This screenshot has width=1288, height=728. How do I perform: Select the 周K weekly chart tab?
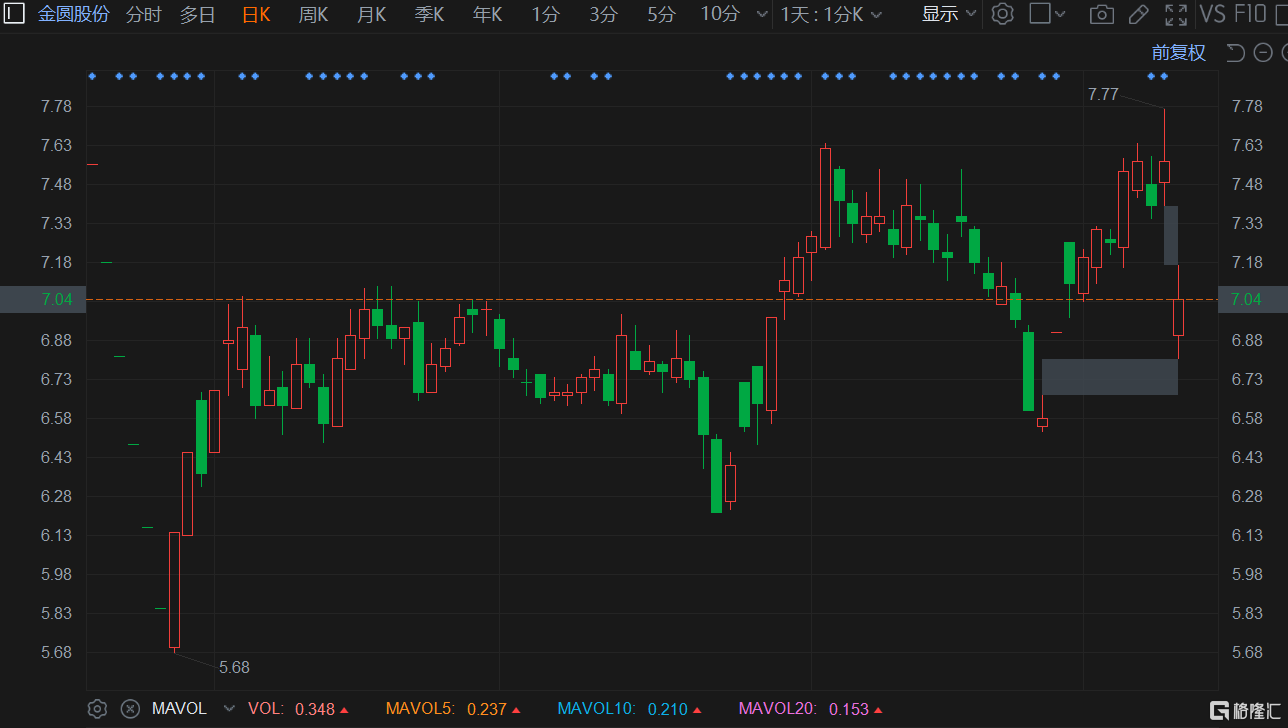tap(314, 15)
